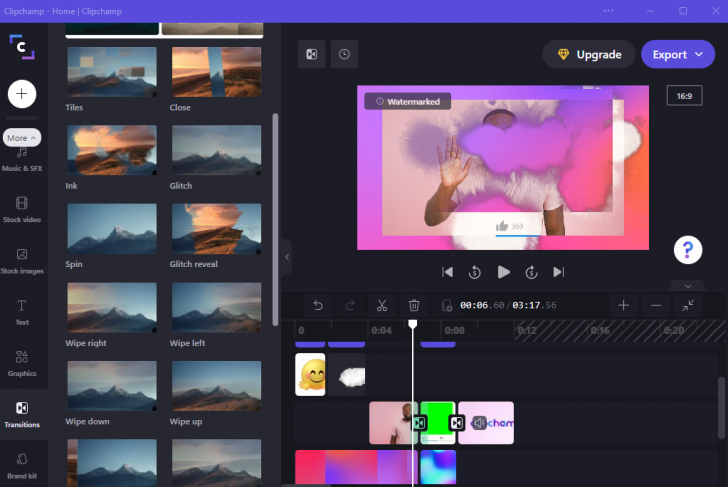Play the video preview
Screen dimensions: 728x487
coord(503,272)
